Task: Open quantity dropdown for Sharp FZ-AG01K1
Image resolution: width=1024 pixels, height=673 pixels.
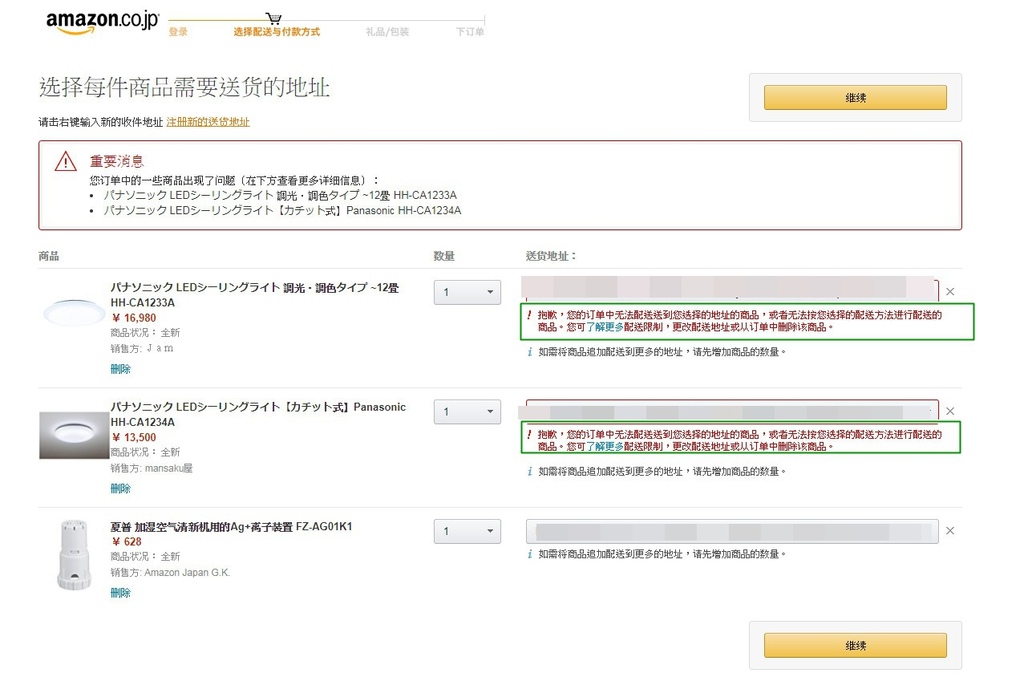Action: (467, 531)
